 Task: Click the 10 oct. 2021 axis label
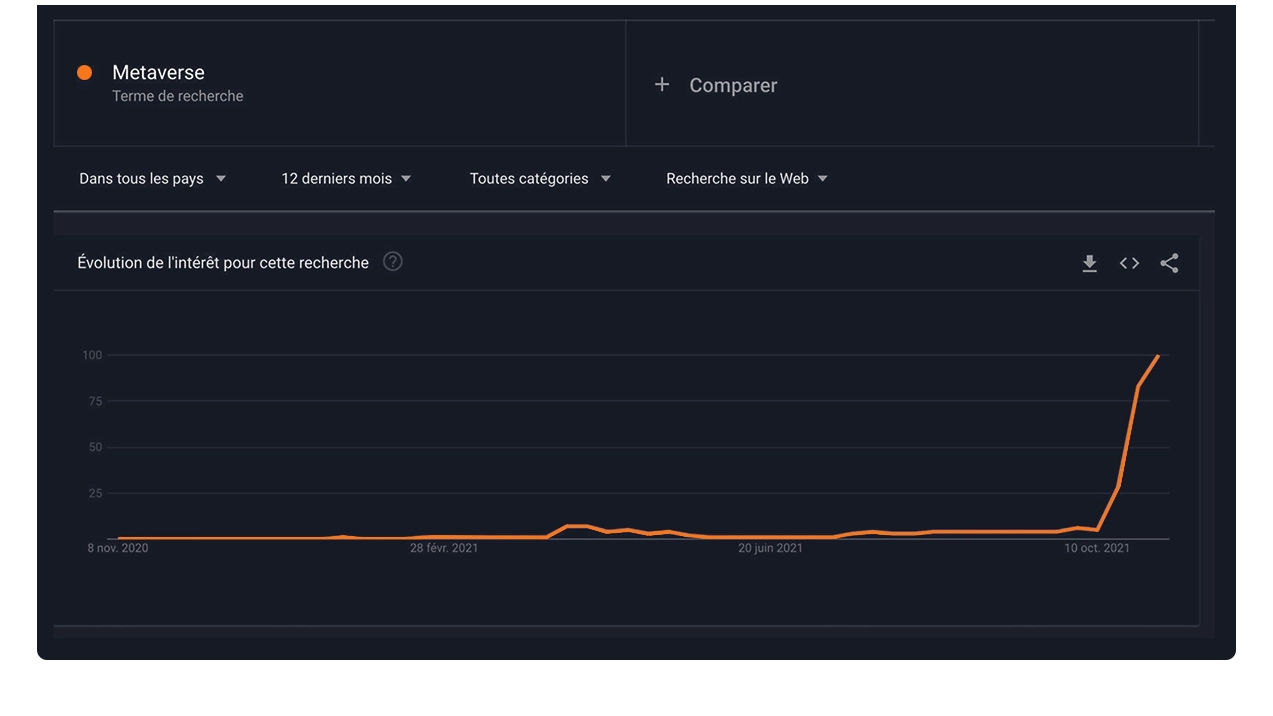(x=1097, y=548)
